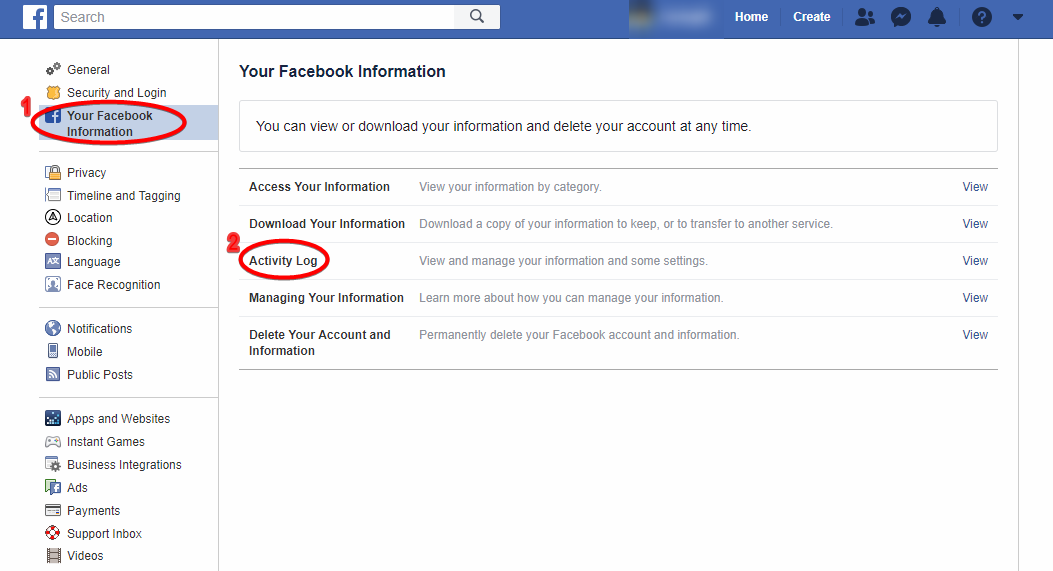Click the General gears icon
Image resolution: width=1053 pixels, height=571 pixels.
[x=53, y=69]
